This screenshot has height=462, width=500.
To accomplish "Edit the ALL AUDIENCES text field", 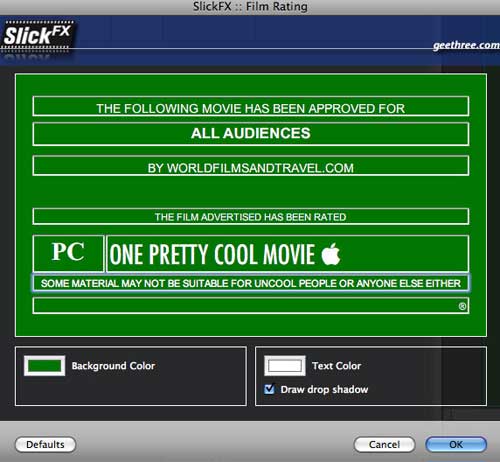I will 251,134.
